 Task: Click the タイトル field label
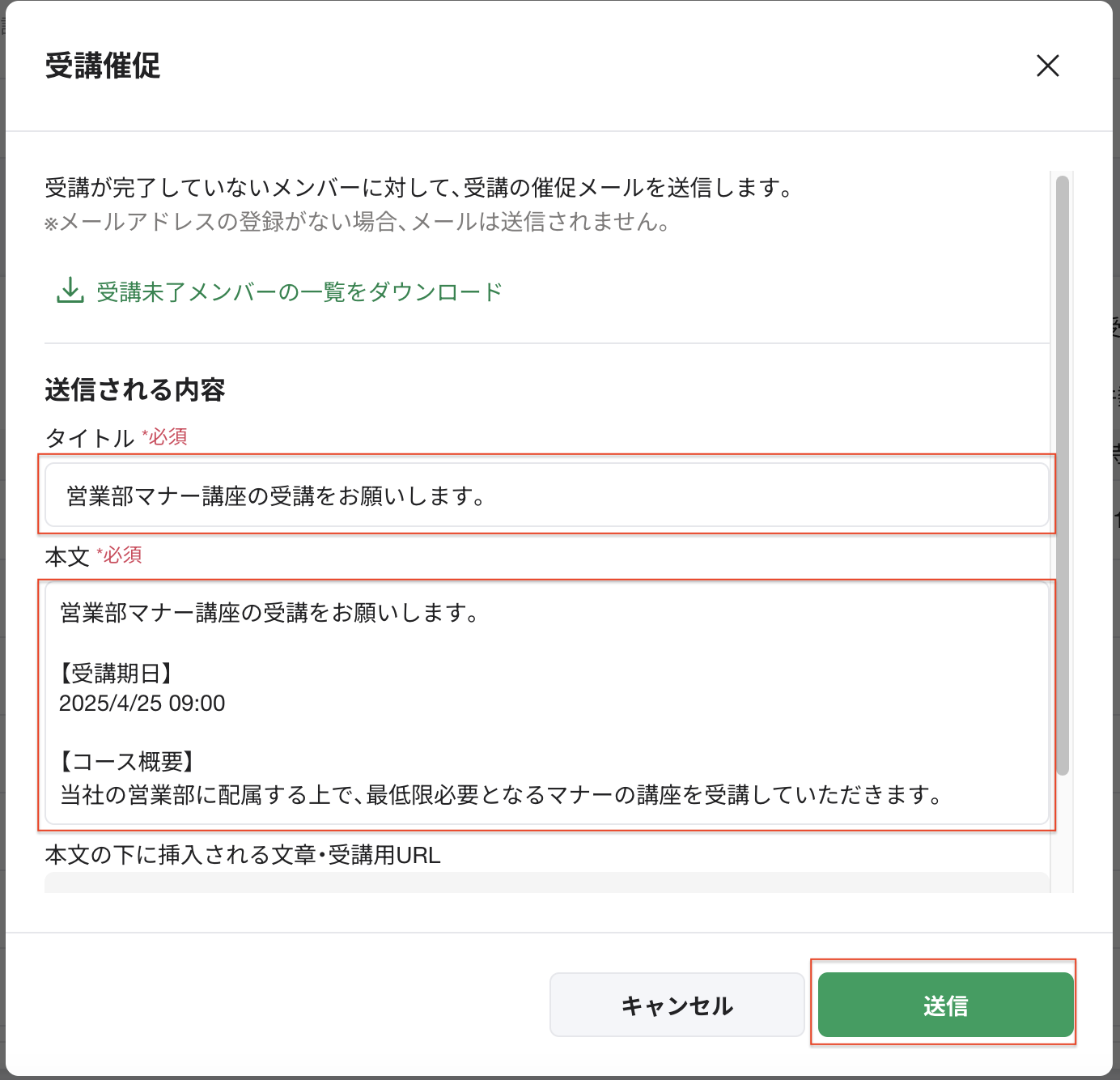90,438
